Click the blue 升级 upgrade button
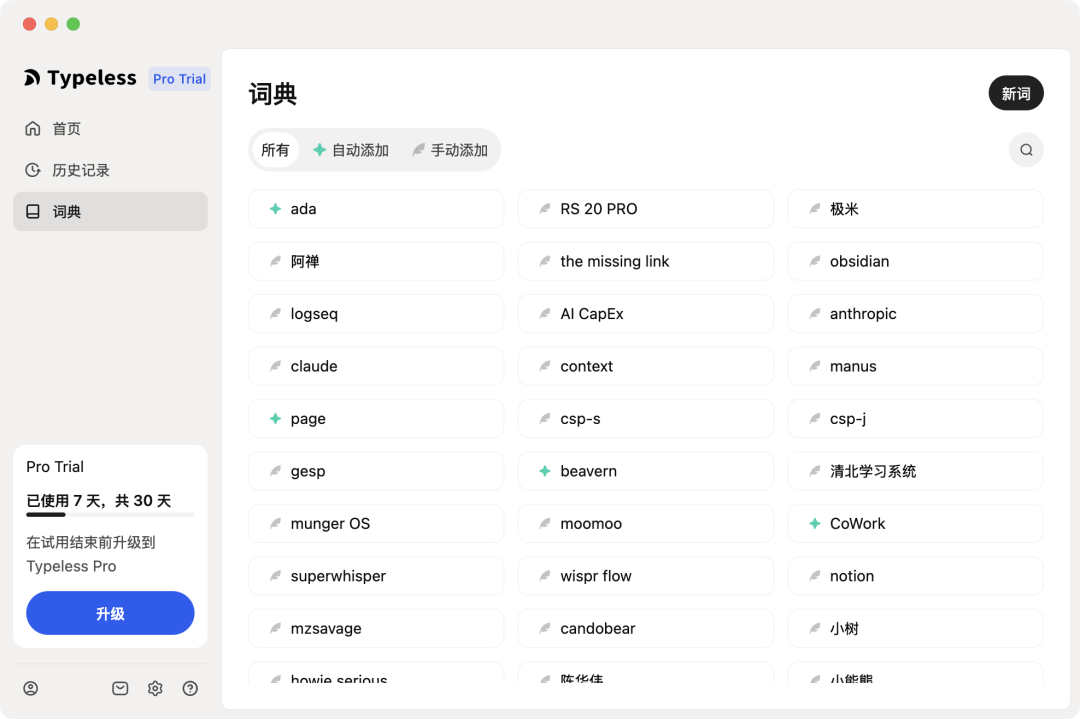Image resolution: width=1080 pixels, height=719 pixels. tap(110, 613)
